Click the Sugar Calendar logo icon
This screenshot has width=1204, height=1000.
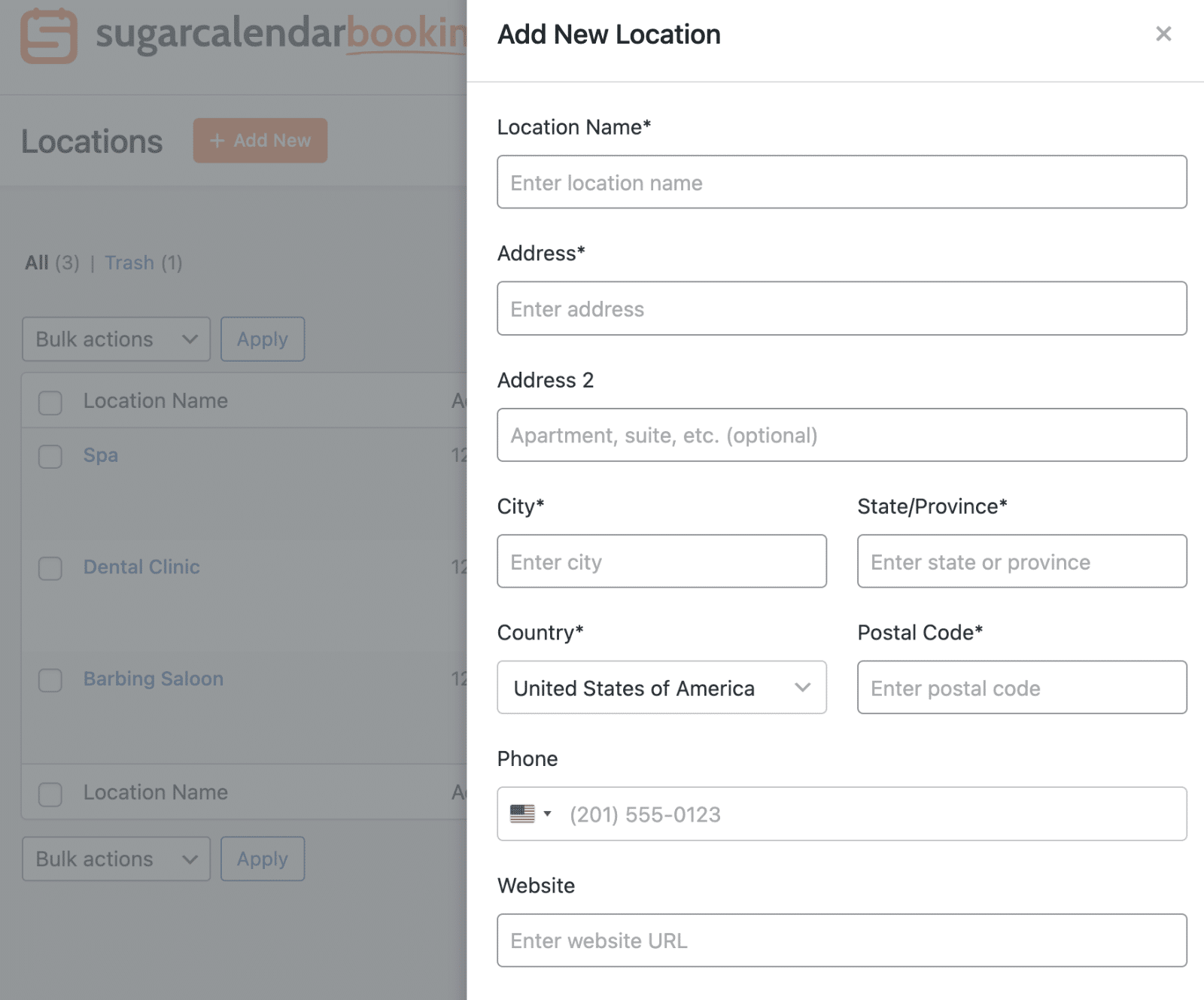(48, 35)
